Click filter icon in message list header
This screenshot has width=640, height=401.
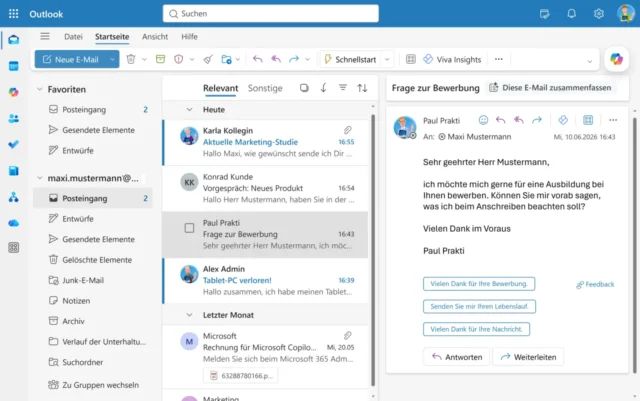click(343, 87)
